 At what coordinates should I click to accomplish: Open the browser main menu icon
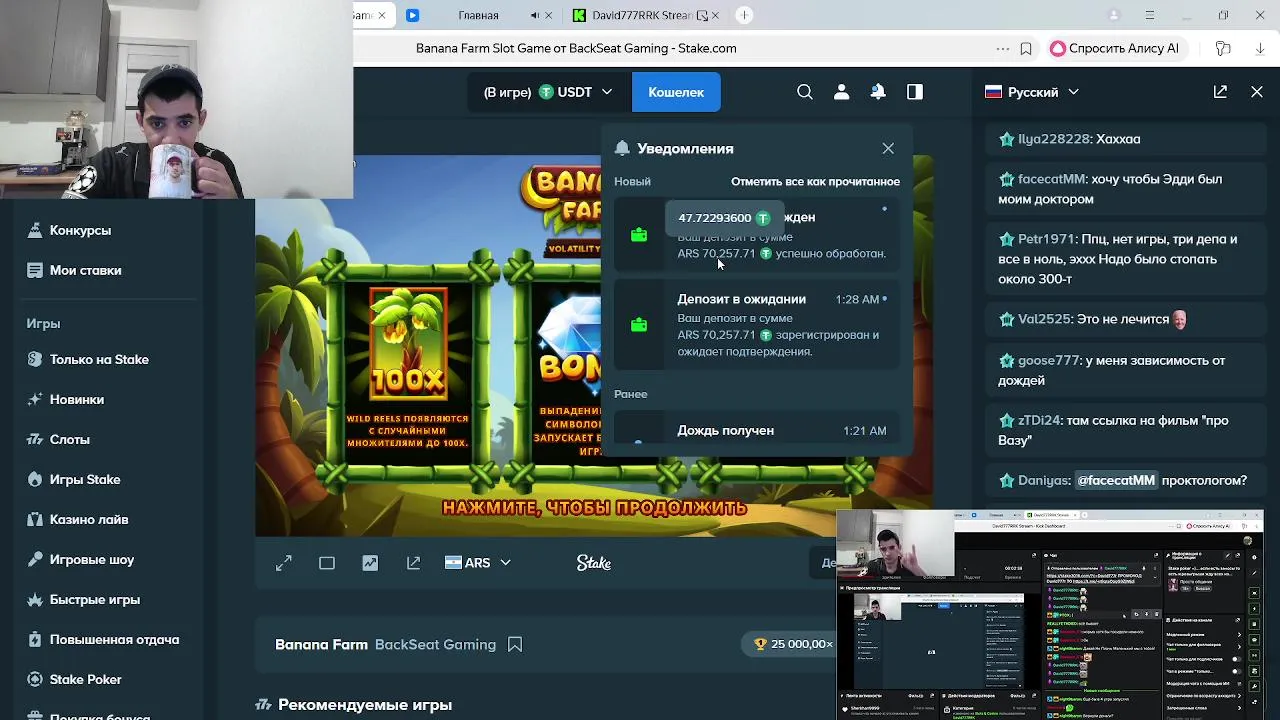click(1150, 15)
